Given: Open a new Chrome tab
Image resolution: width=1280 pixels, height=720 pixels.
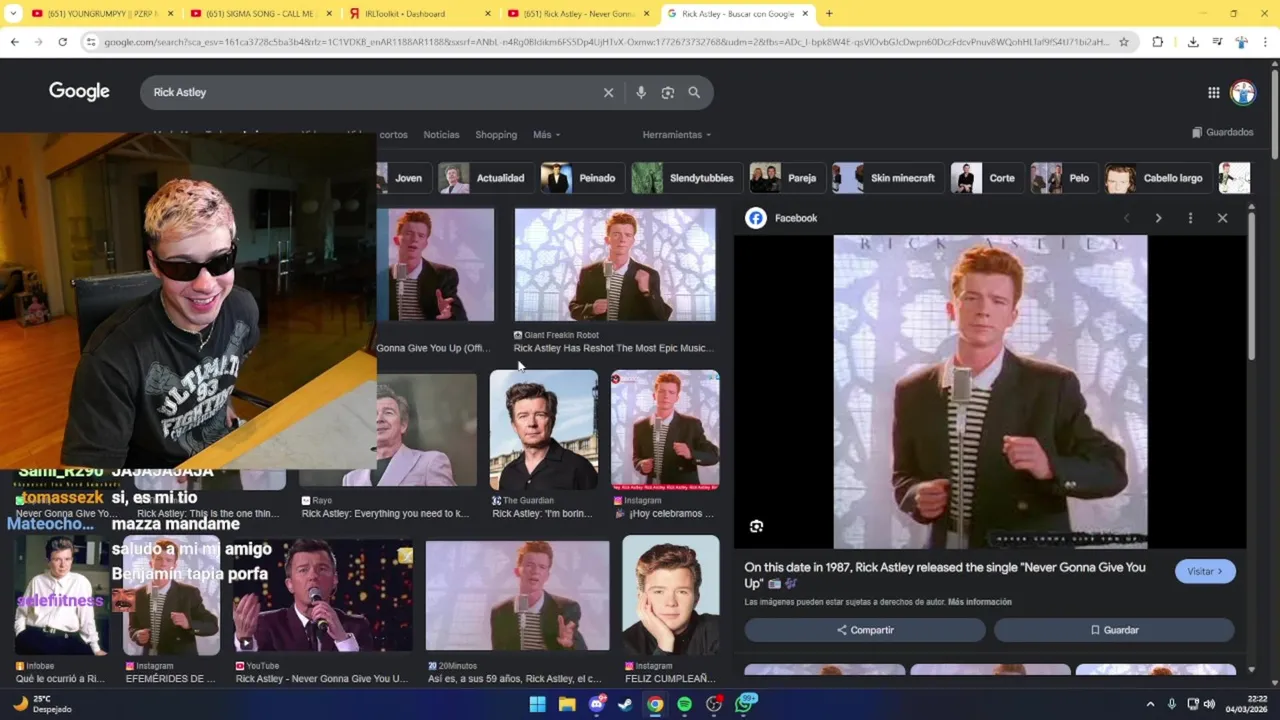Looking at the screenshot, I should click(829, 14).
